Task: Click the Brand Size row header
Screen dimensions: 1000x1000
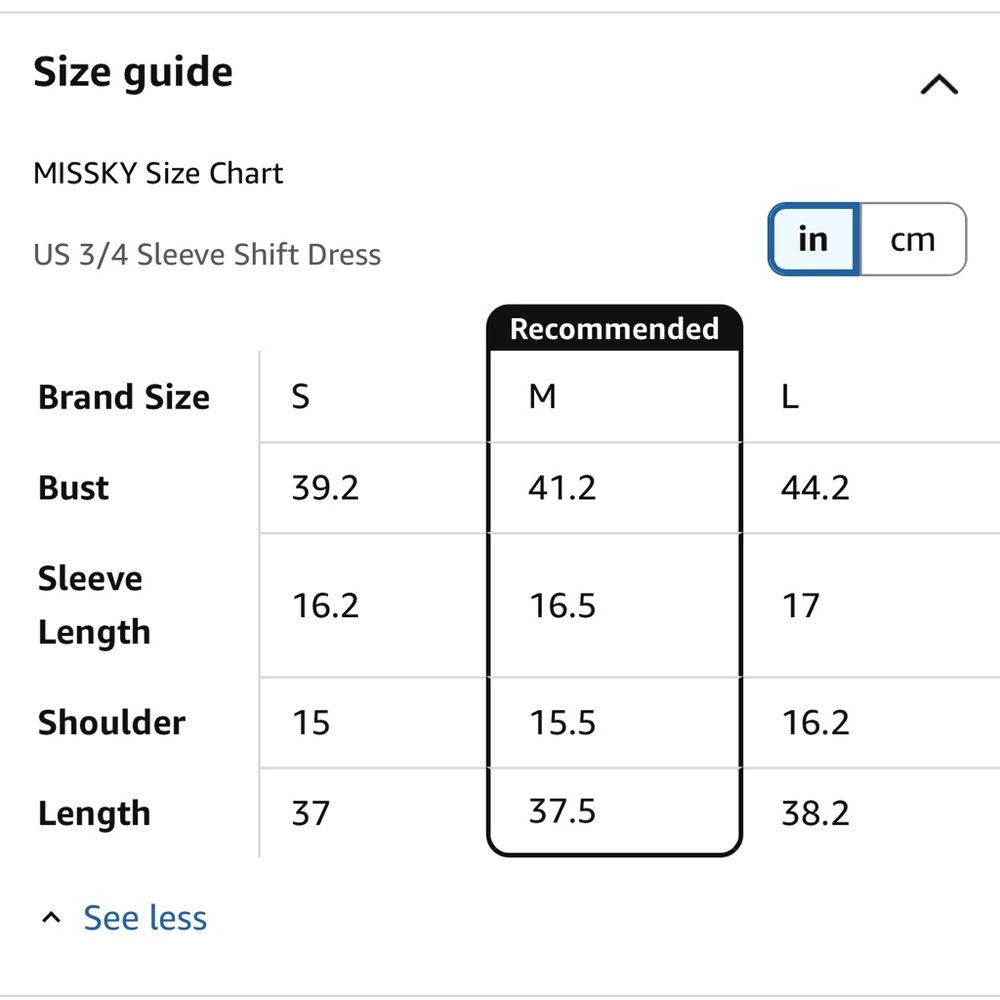Action: click(124, 397)
